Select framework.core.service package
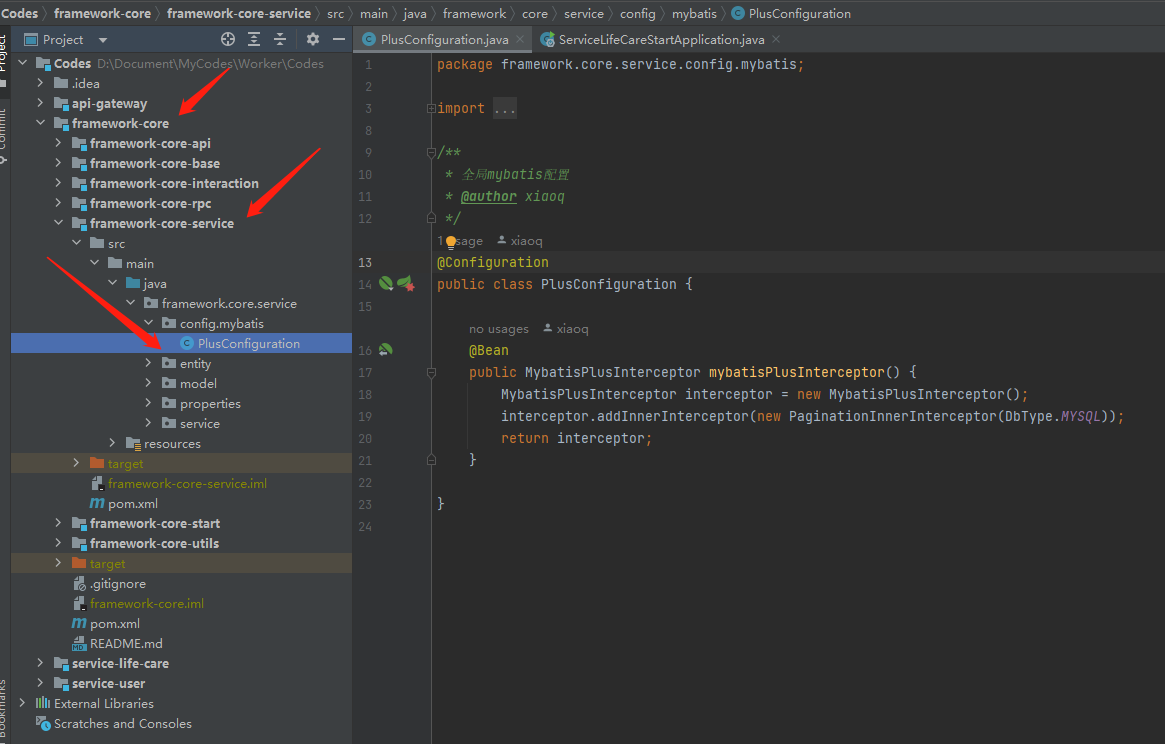This screenshot has height=744, width=1165. 229,303
